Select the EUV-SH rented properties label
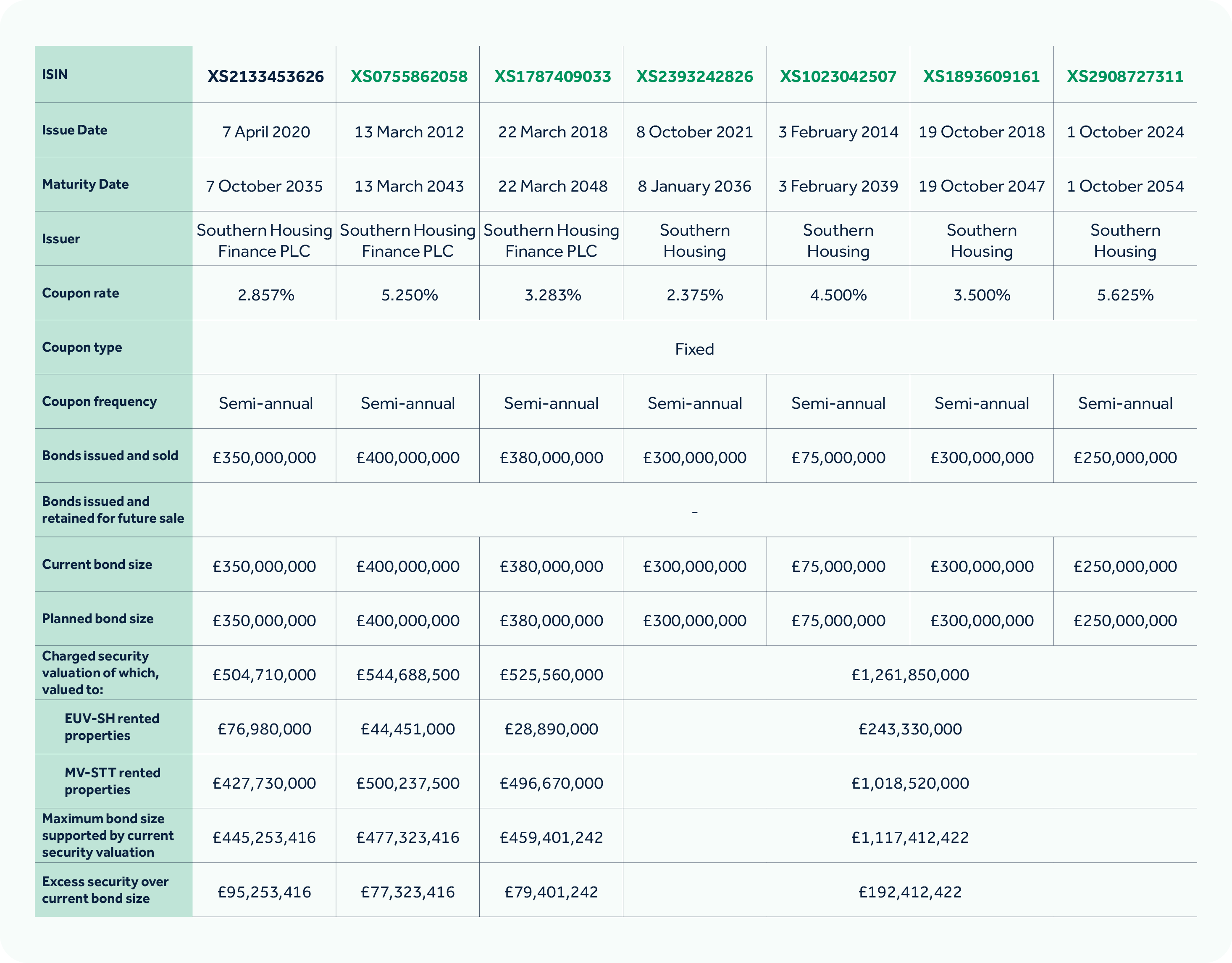Screen dimensions: 1232x963 [112, 728]
